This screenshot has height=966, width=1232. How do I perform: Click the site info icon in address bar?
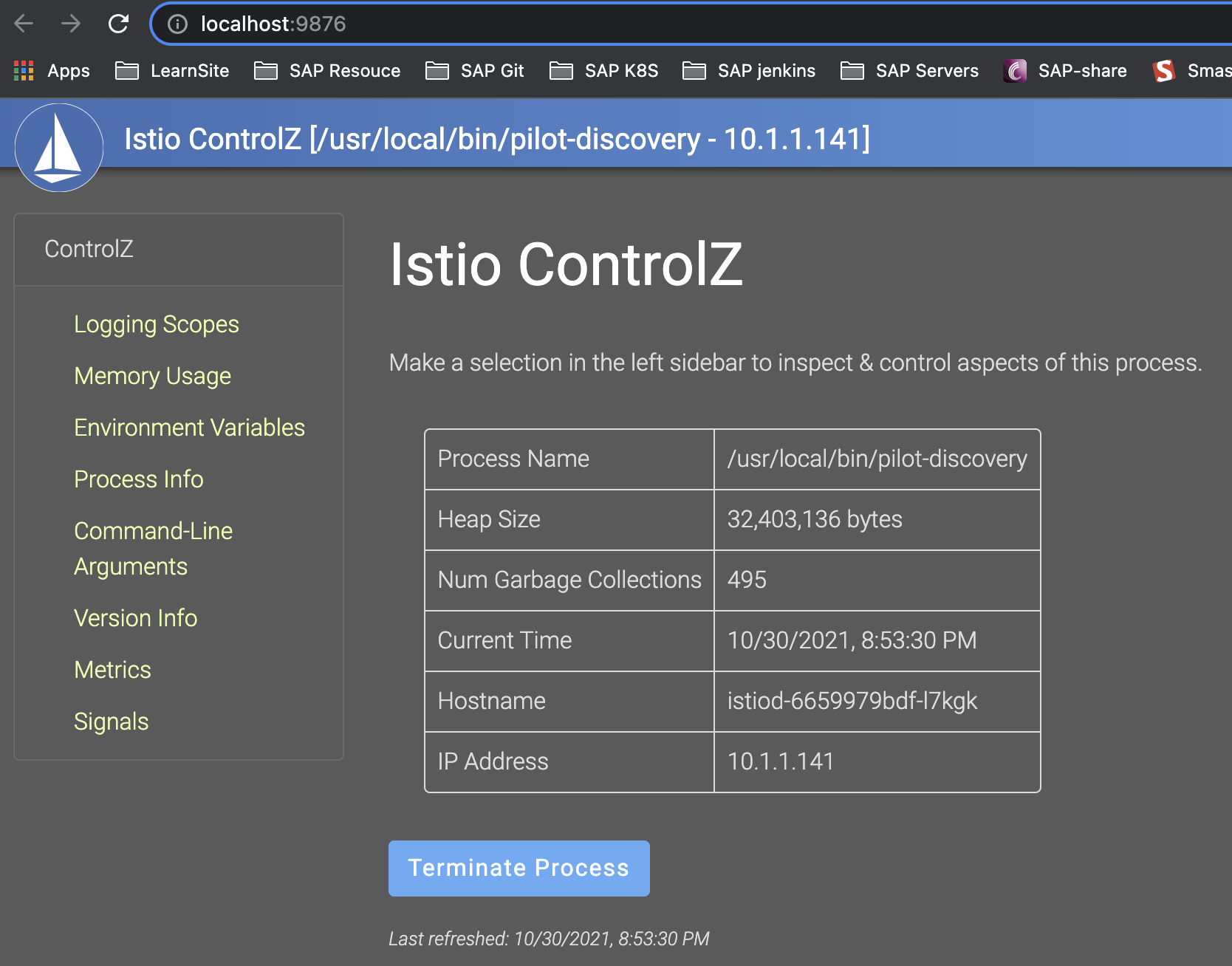point(177,24)
